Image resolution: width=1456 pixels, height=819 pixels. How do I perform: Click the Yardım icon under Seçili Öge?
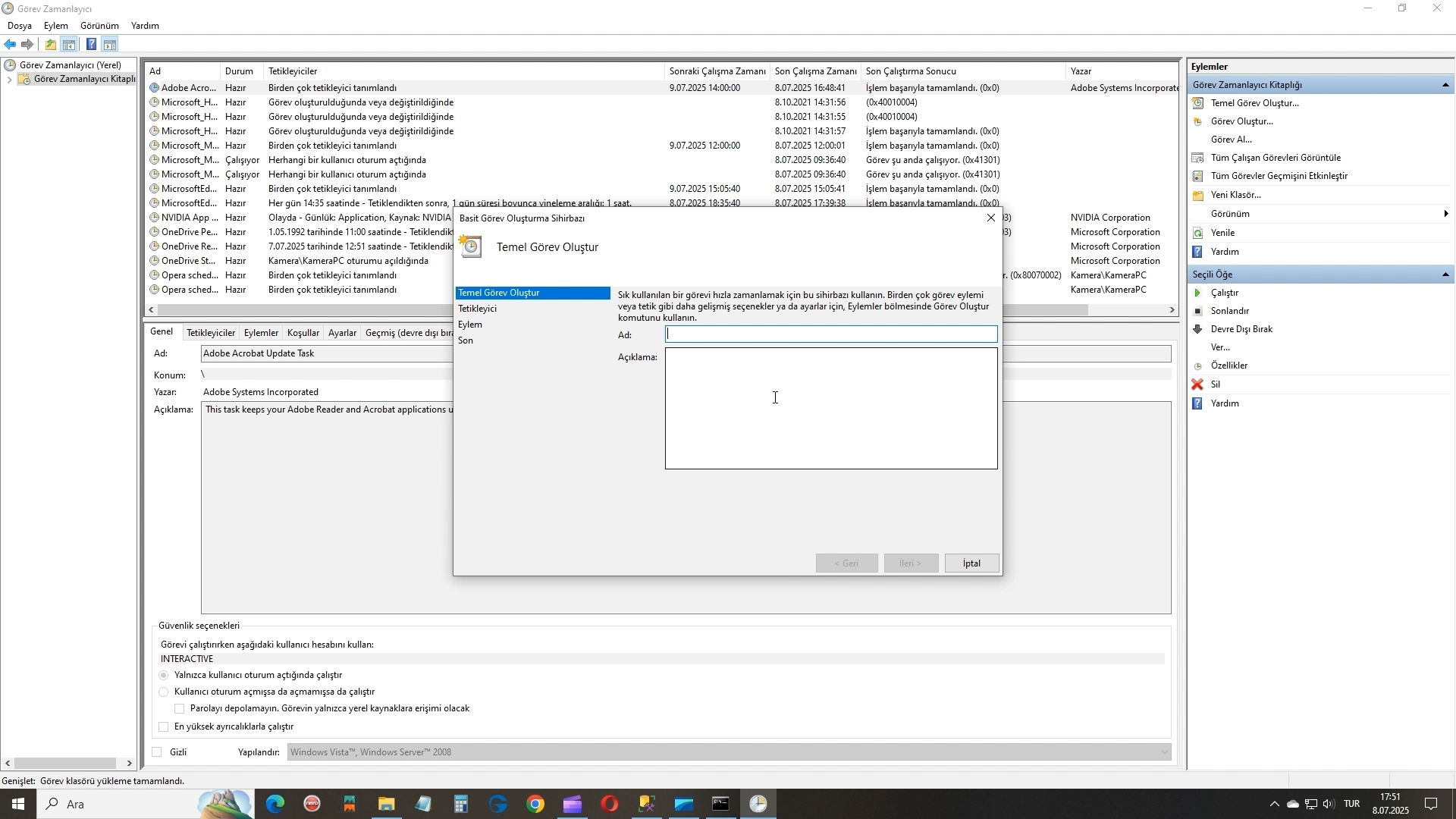(1198, 403)
